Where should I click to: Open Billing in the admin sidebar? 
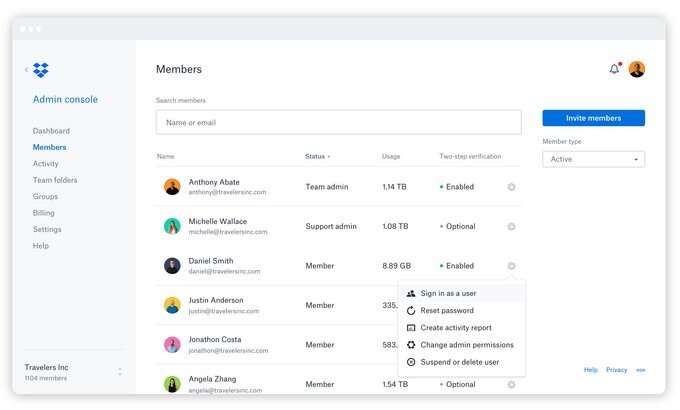[44, 213]
